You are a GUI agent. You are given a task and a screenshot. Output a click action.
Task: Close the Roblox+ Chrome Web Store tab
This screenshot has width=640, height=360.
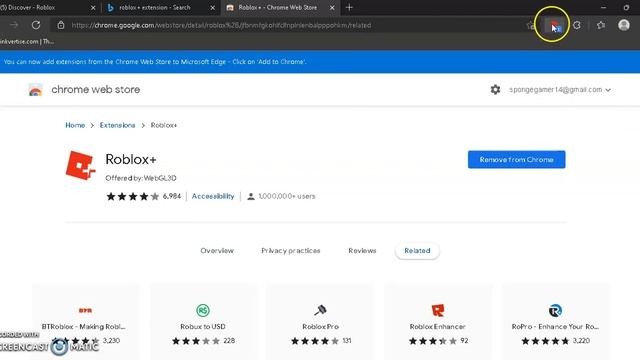[332, 8]
